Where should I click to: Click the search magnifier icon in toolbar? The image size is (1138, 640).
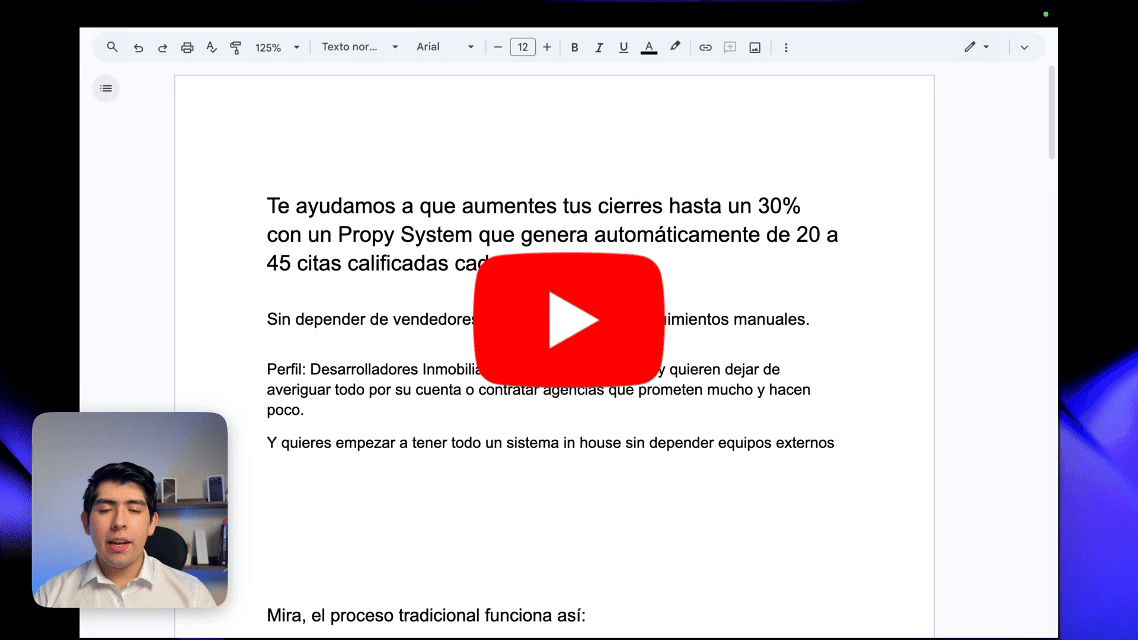click(112, 47)
